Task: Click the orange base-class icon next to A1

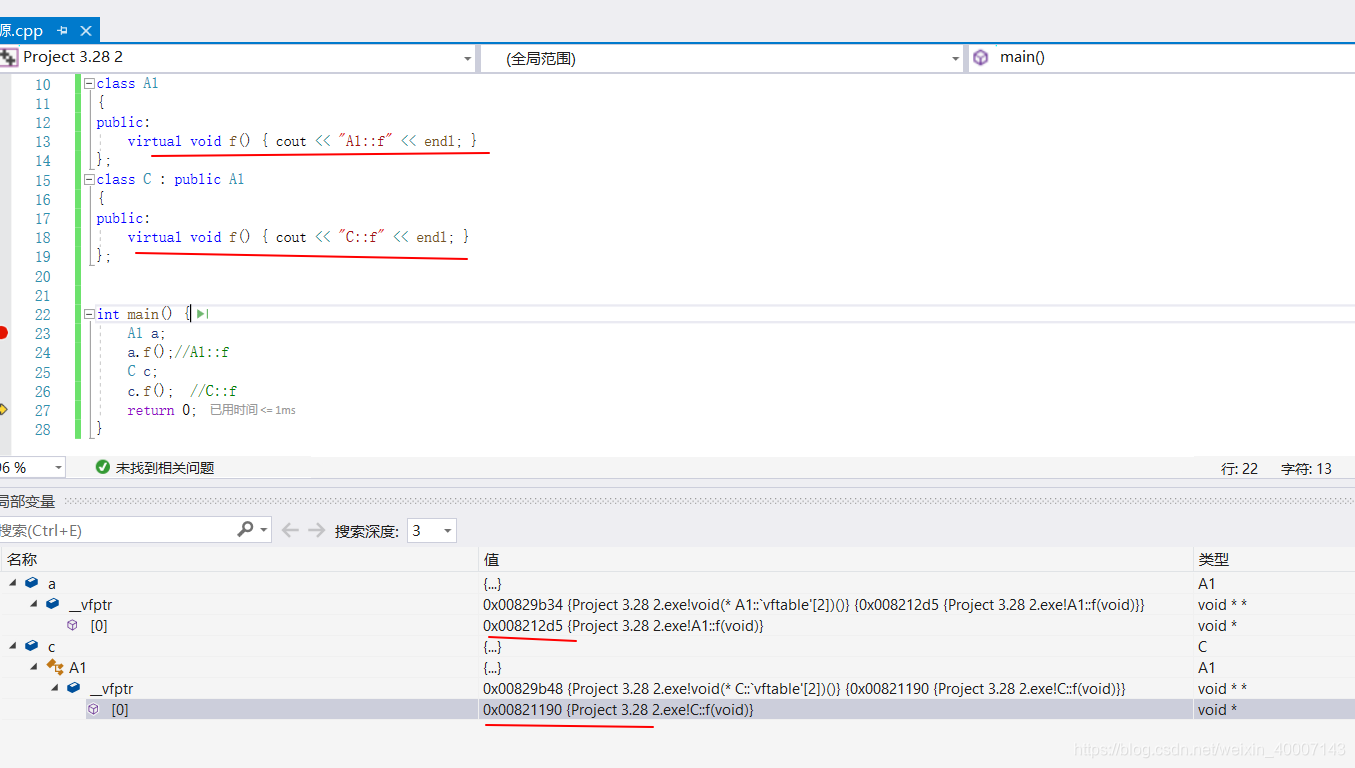Action: pos(54,667)
